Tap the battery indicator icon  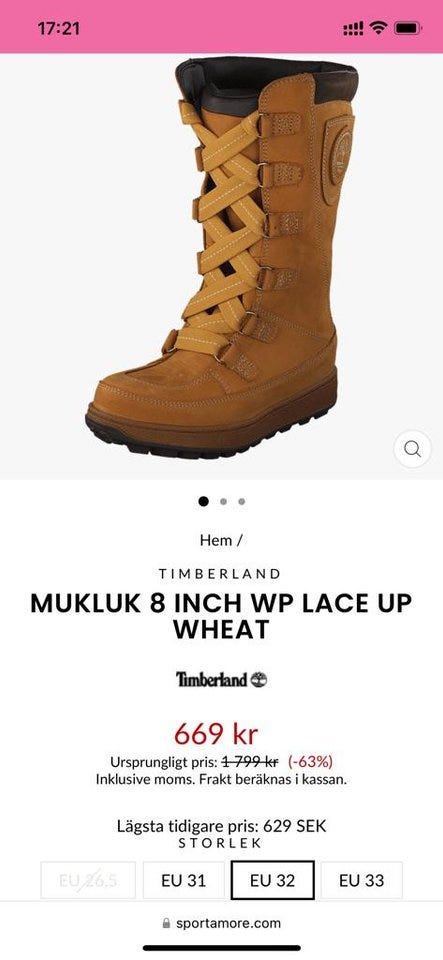click(x=407, y=28)
